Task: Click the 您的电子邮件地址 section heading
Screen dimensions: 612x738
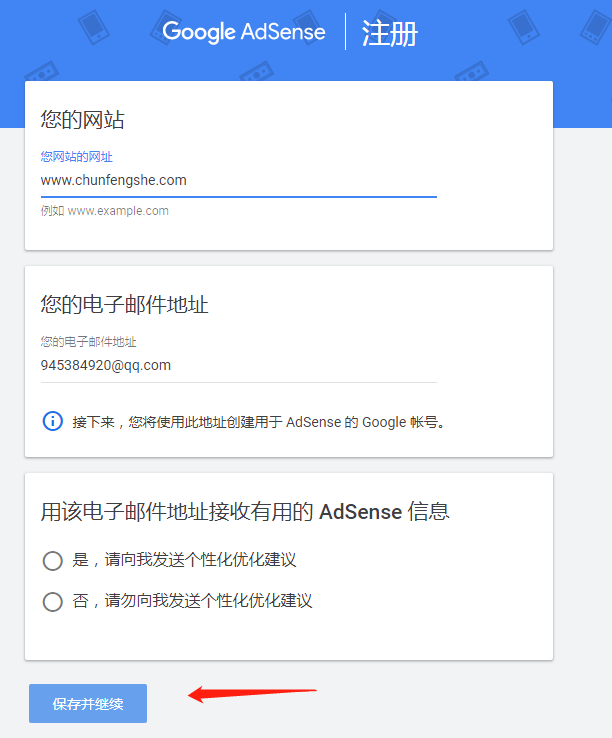Action: tap(124, 305)
